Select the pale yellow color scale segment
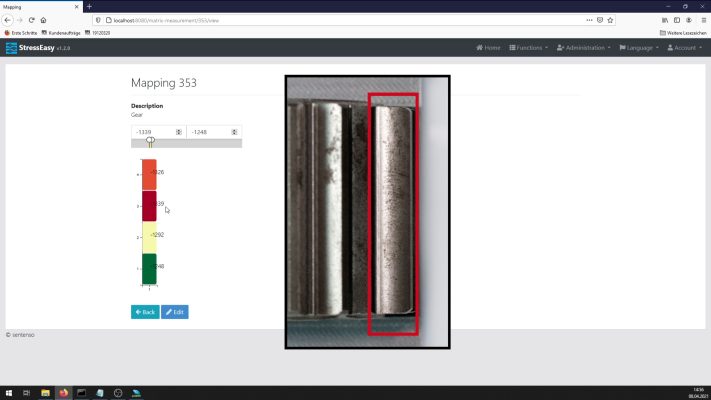This screenshot has height=400, width=711. (149, 237)
